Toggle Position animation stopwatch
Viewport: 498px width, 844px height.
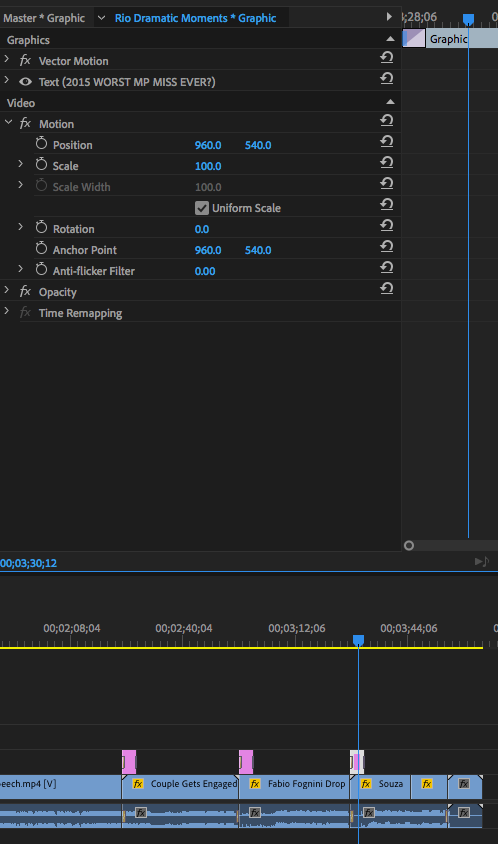(x=41, y=143)
